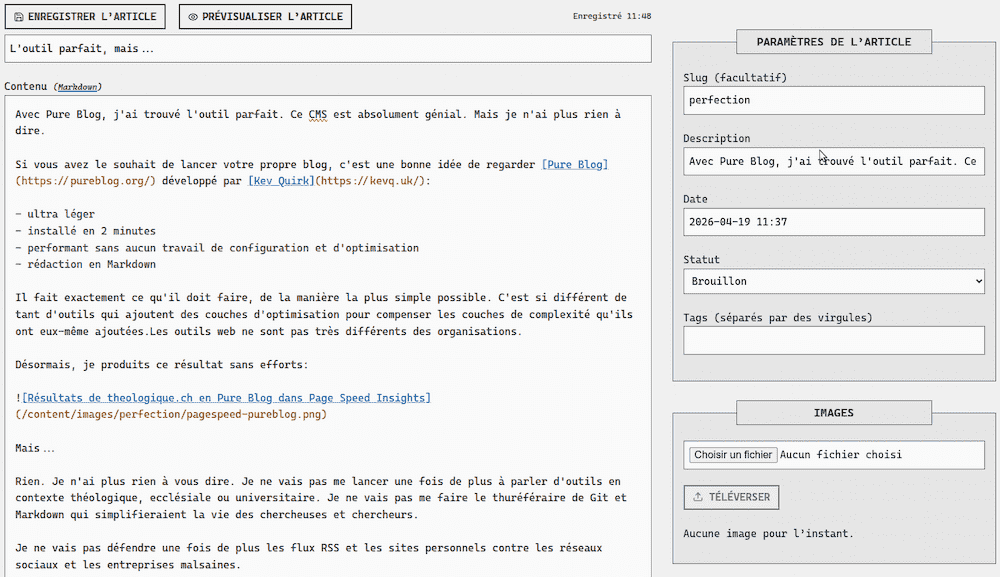This screenshot has height=577, width=1000.
Task: Follow the Pure Blog link in the text
Action: 575,164
